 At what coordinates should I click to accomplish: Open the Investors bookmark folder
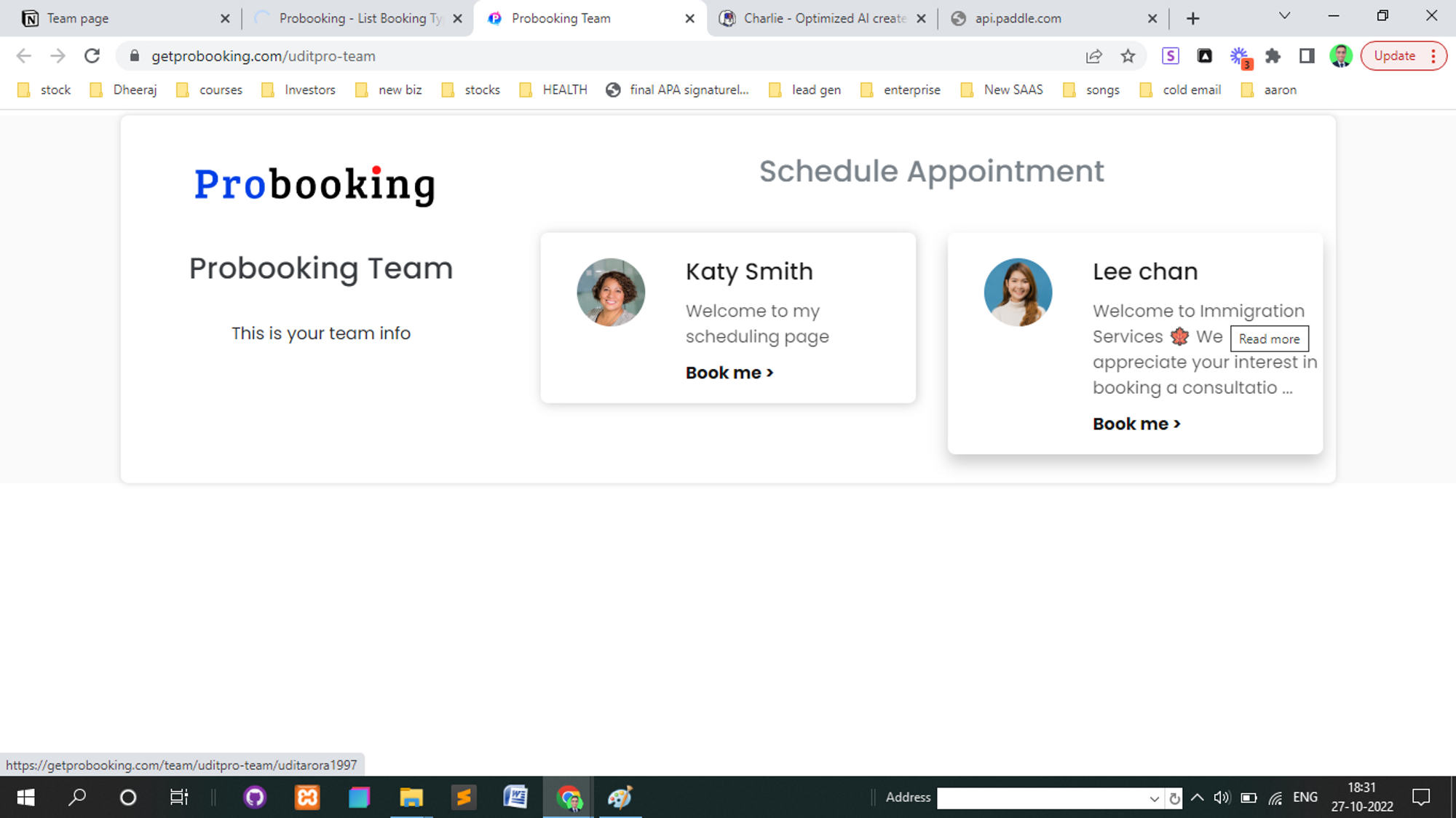[298, 90]
